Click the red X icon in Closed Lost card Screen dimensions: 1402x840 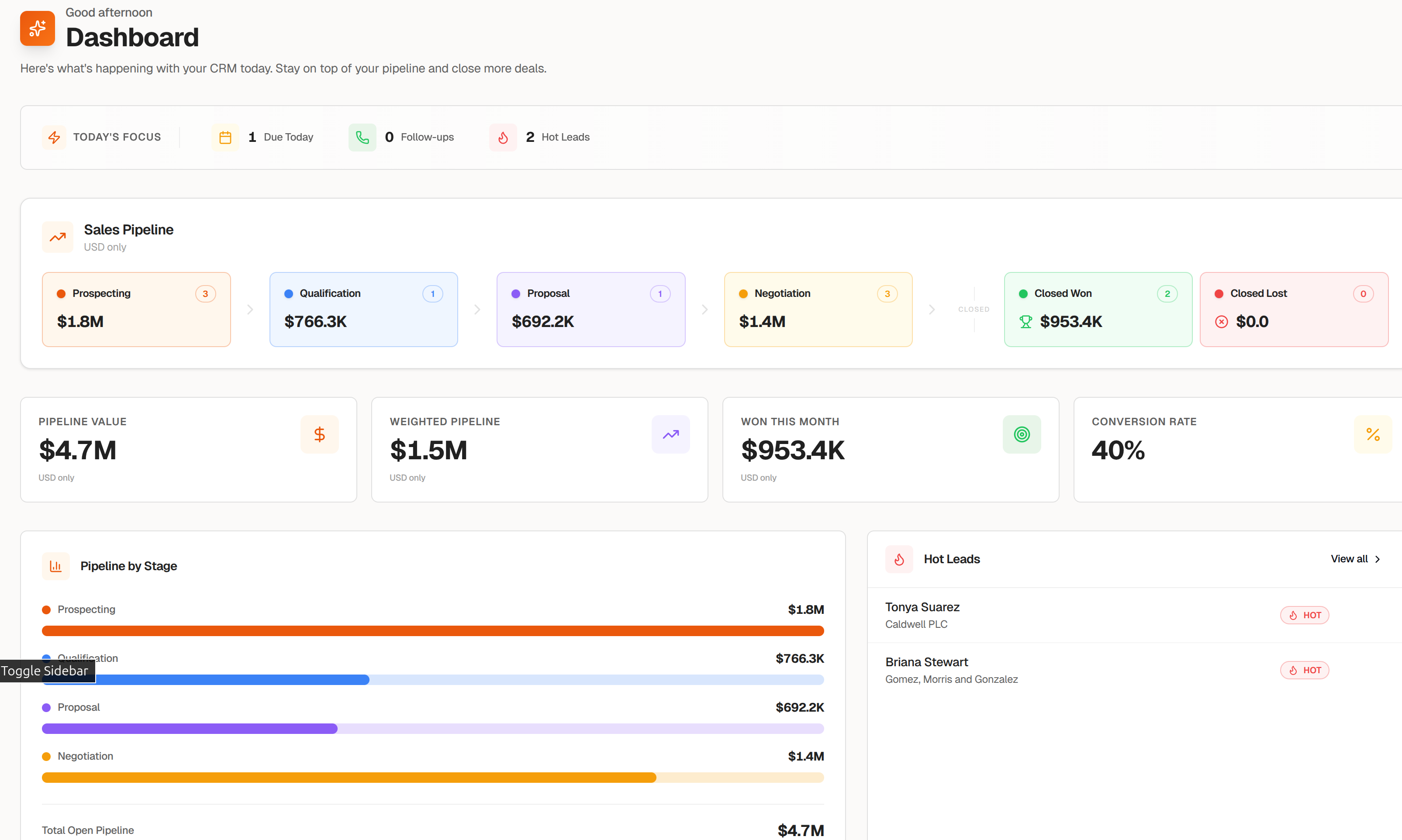tap(1221, 321)
